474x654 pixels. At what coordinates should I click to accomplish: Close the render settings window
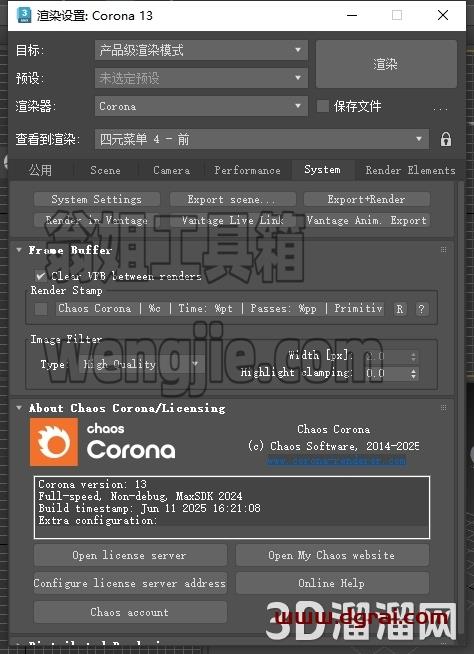[443, 15]
